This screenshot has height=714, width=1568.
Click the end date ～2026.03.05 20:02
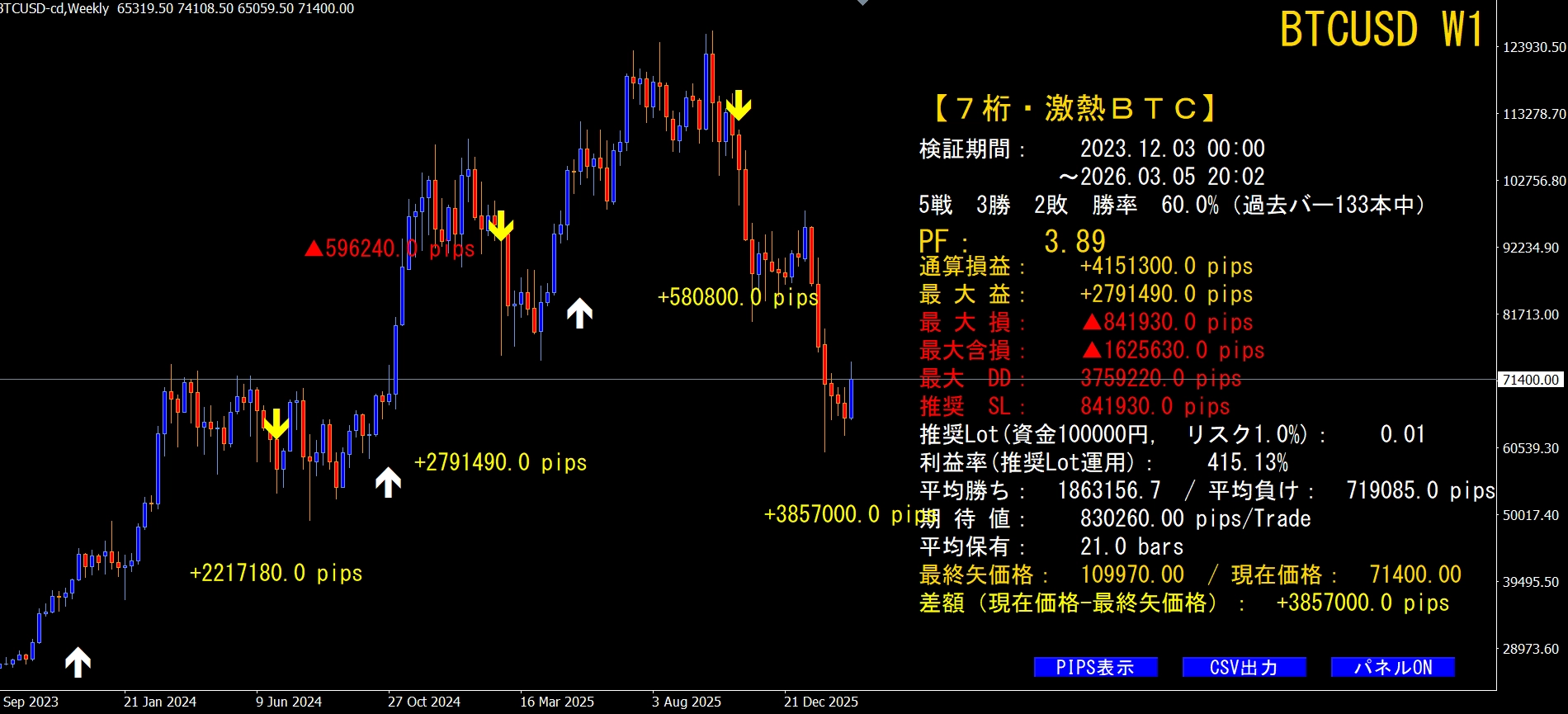pos(1162,177)
